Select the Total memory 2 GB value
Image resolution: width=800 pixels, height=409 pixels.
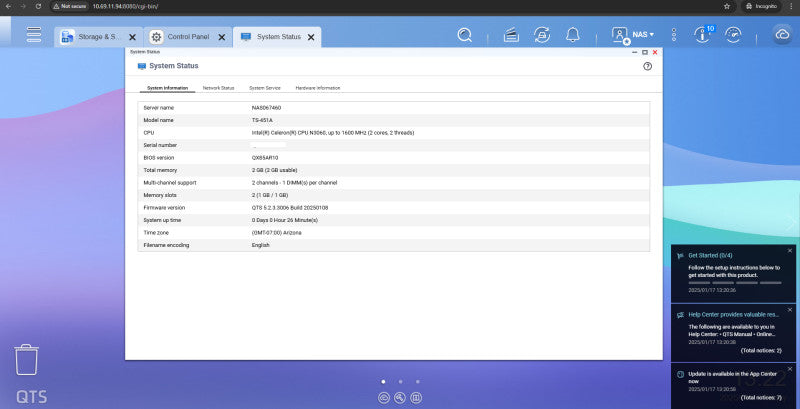click(274, 170)
